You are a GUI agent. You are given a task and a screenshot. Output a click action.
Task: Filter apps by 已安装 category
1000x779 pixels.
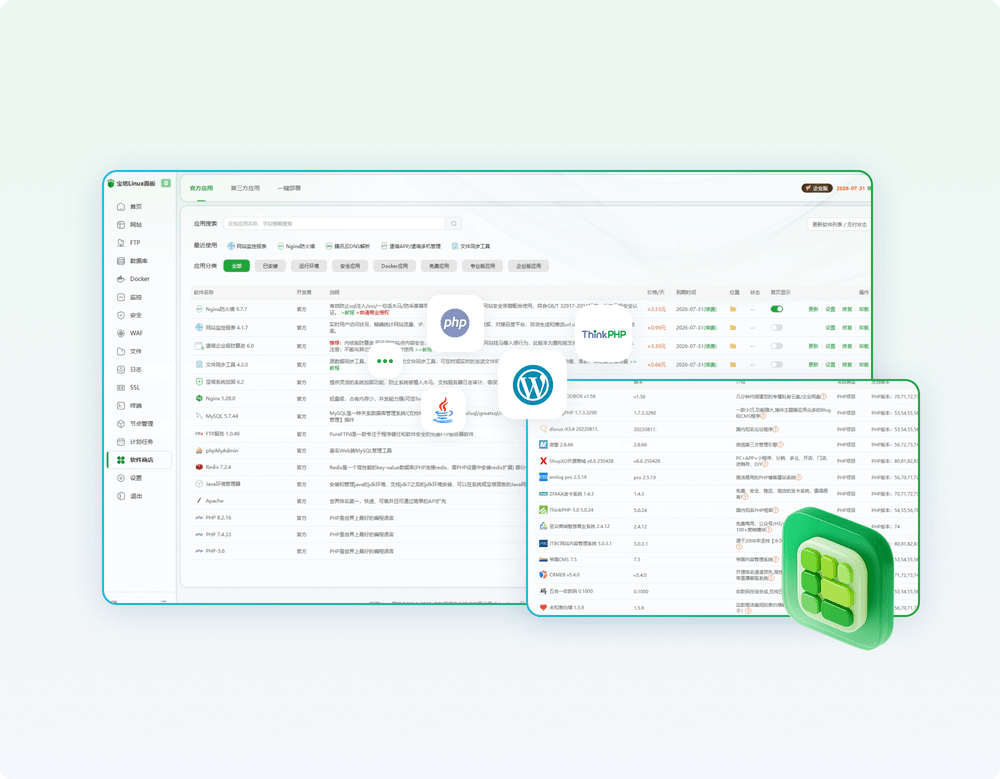(x=269, y=266)
